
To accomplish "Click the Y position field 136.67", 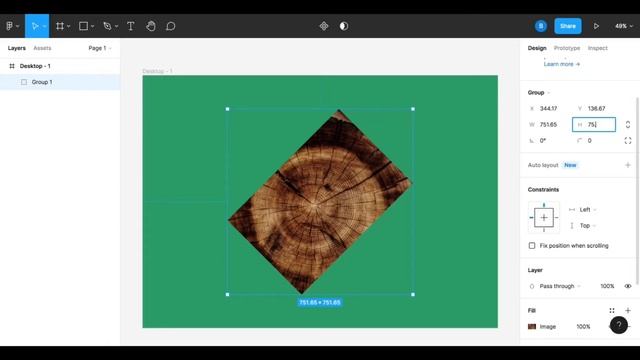I will [x=597, y=109].
